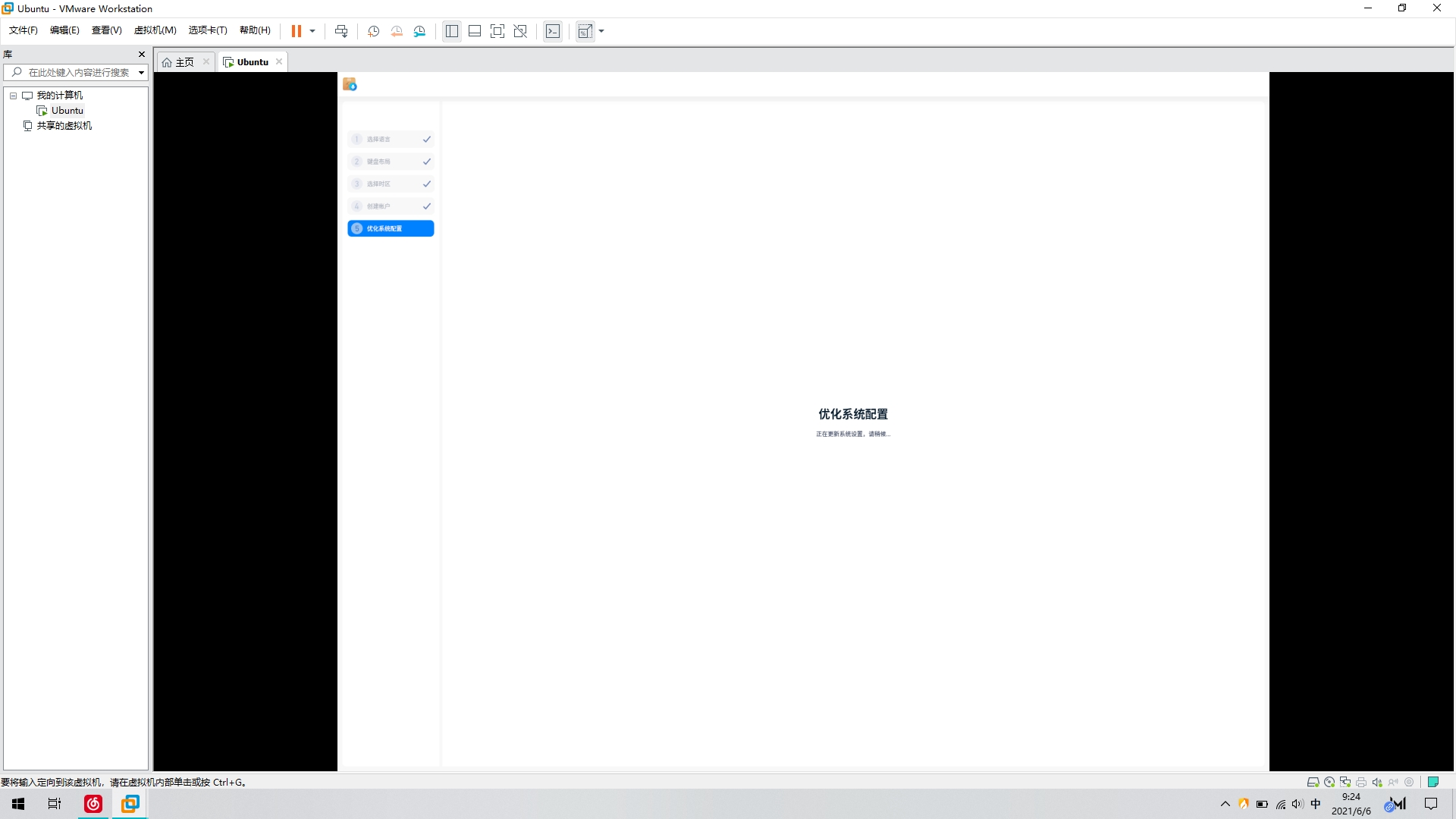Click the VMware Workstation taskbar icon
The image size is (1456, 819).
130,804
